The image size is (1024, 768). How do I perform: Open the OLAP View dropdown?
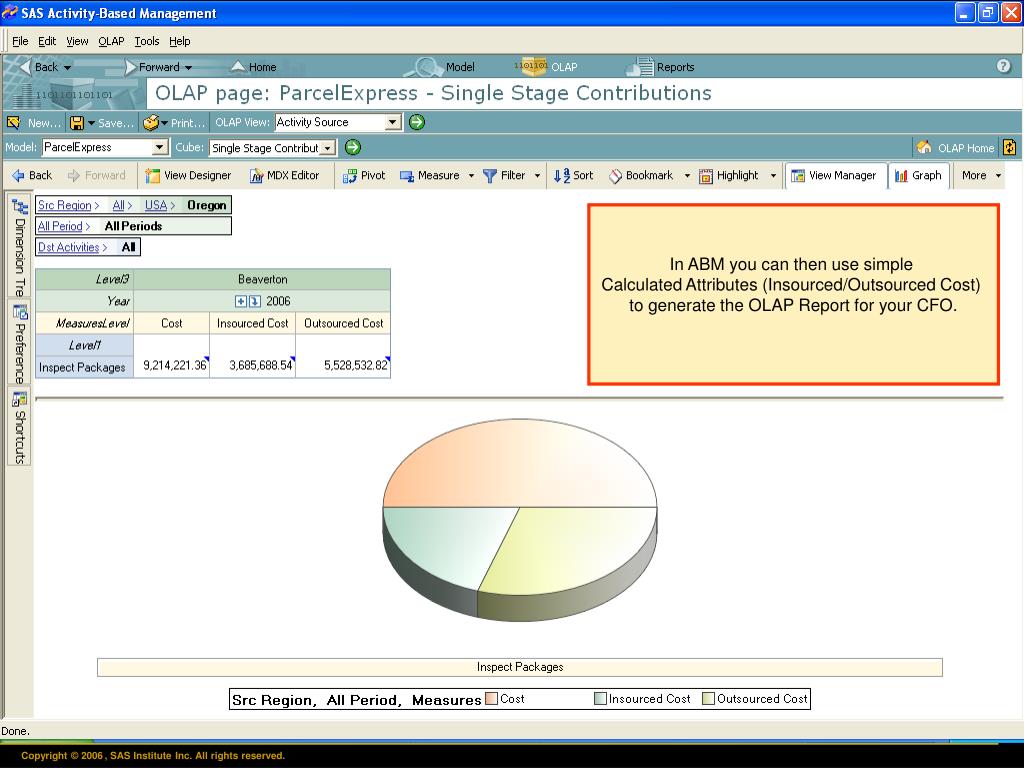tap(392, 122)
